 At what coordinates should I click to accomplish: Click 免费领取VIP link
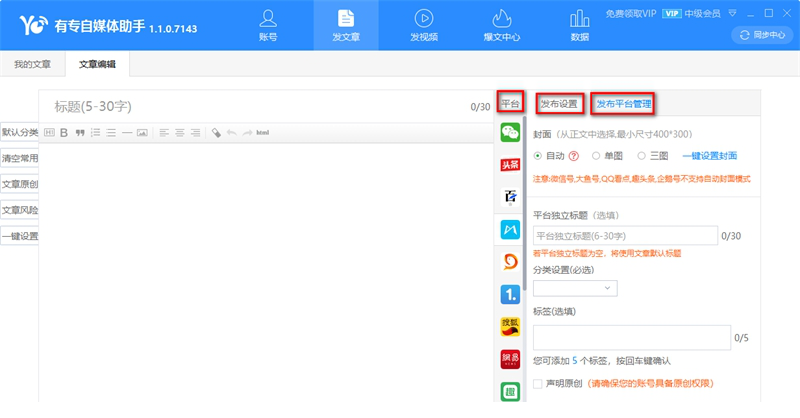(631, 14)
